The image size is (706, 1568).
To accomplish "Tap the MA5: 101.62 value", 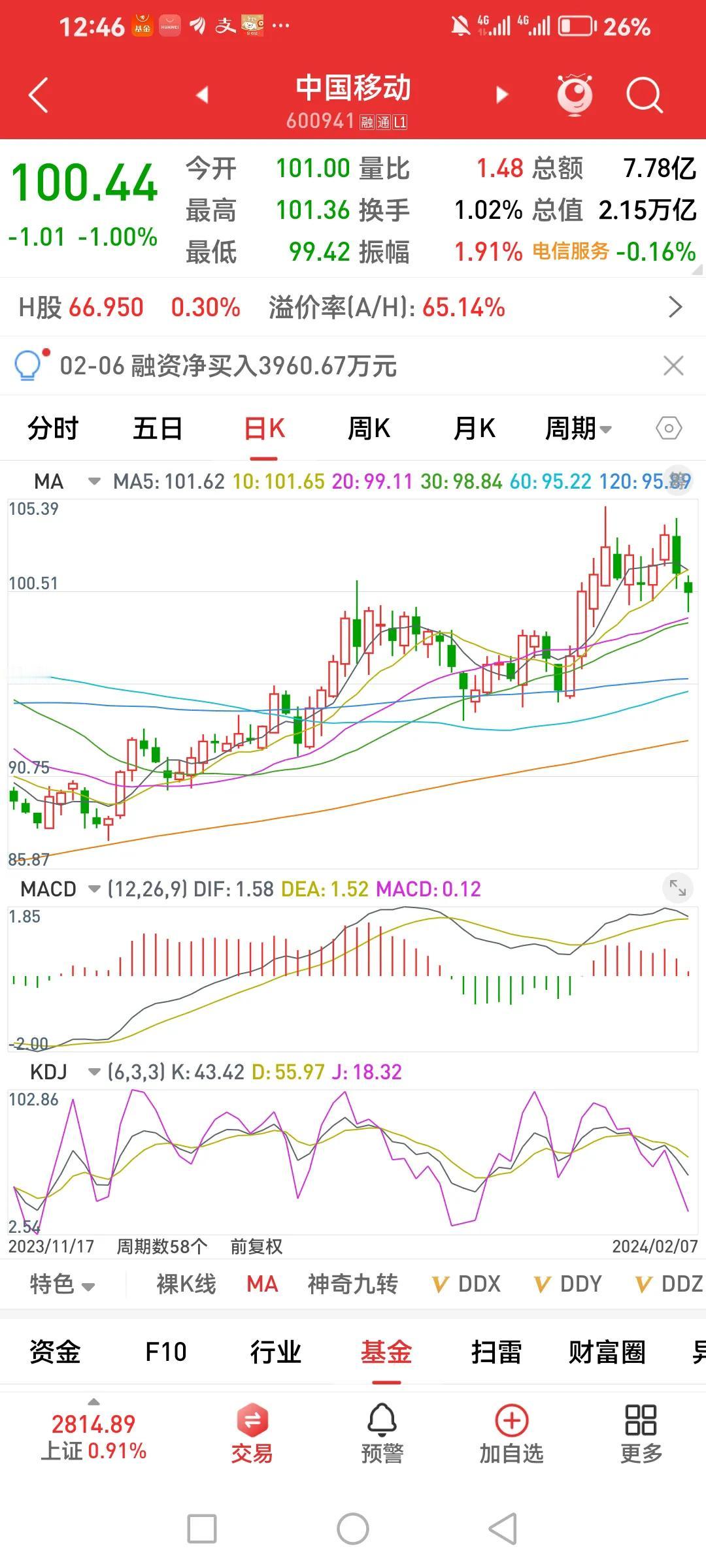I will pyautogui.click(x=169, y=482).
